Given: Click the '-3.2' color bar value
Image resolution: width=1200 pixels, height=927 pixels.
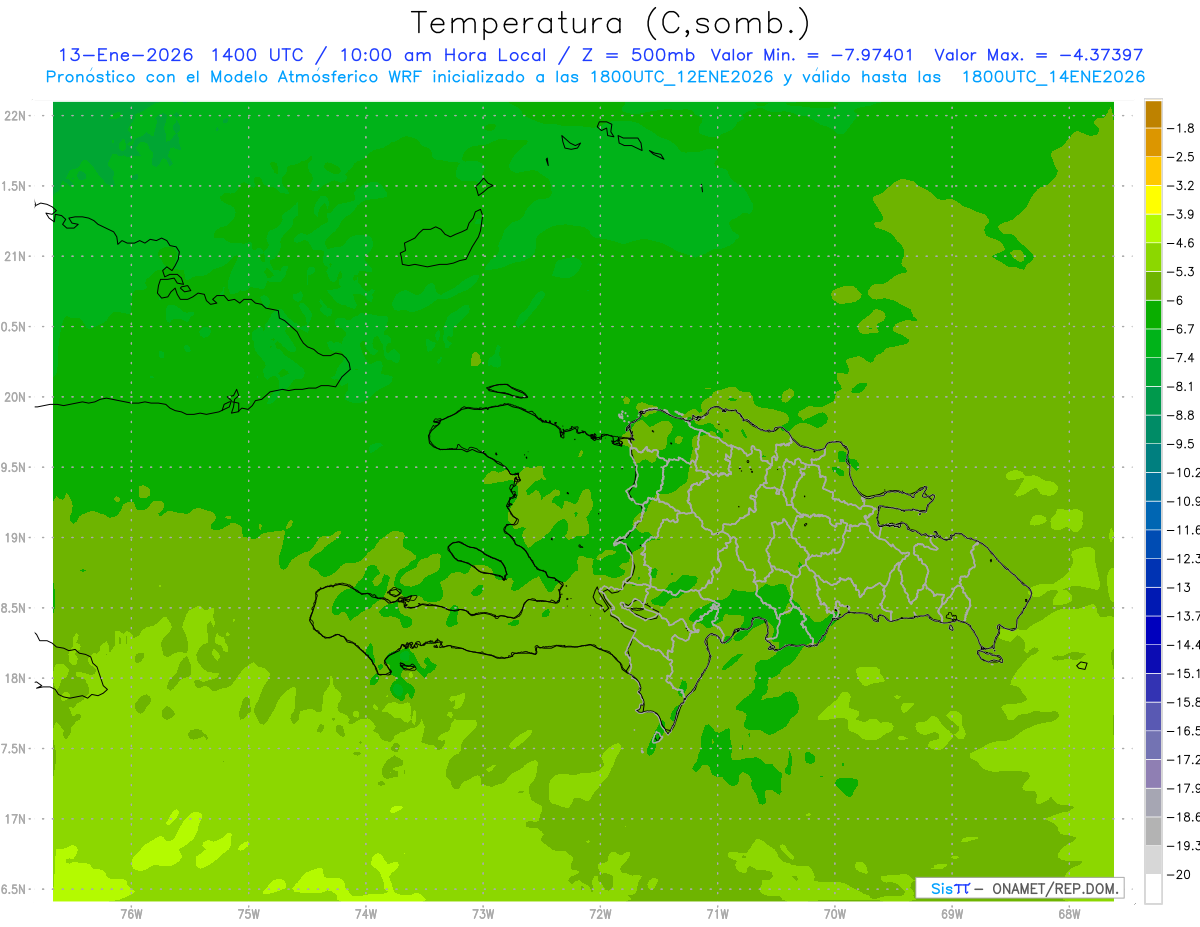Looking at the screenshot, I should pyautogui.click(x=1181, y=186).
